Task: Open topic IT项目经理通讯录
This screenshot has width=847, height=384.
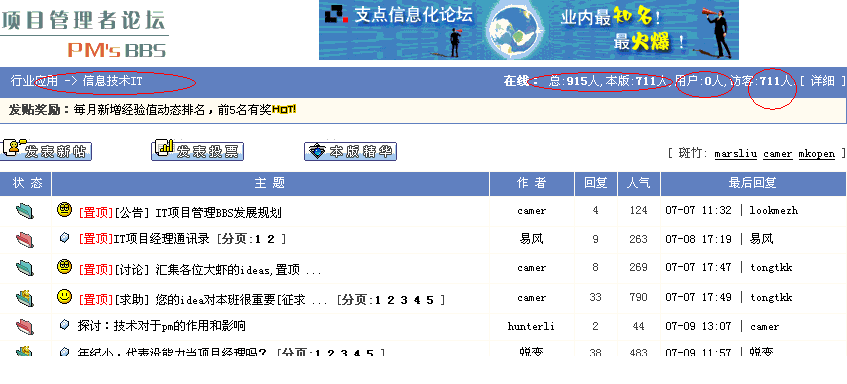Action: tap(162, 239)
